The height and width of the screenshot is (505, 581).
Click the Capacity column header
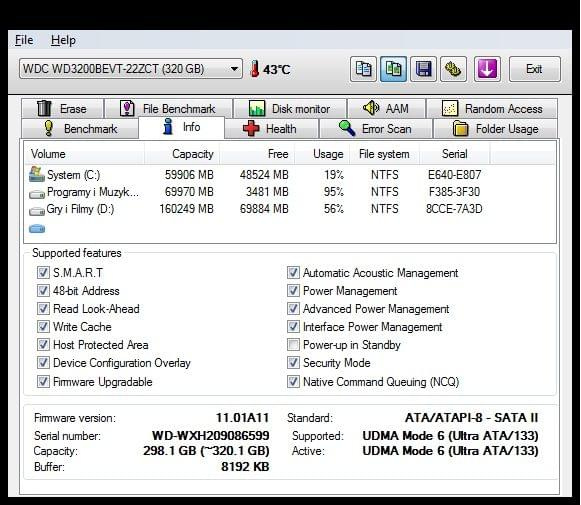pos(182,154)
